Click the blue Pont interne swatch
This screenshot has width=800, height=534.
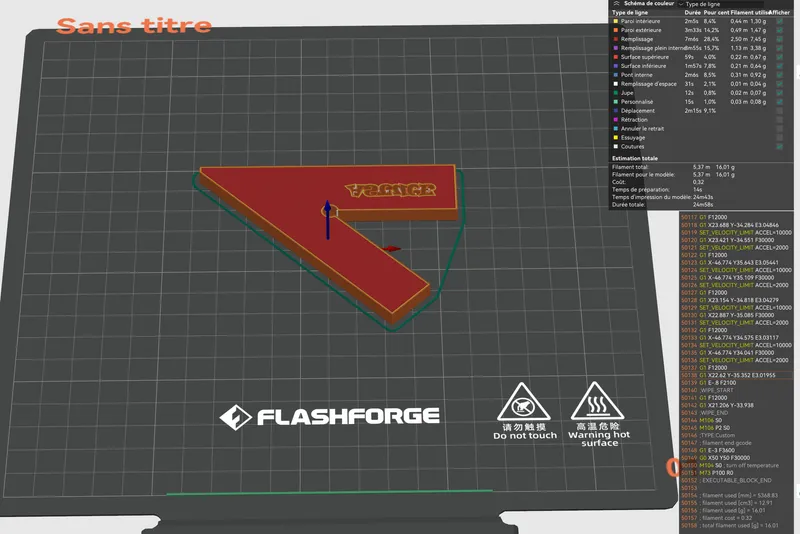click(x=616, y=75)
